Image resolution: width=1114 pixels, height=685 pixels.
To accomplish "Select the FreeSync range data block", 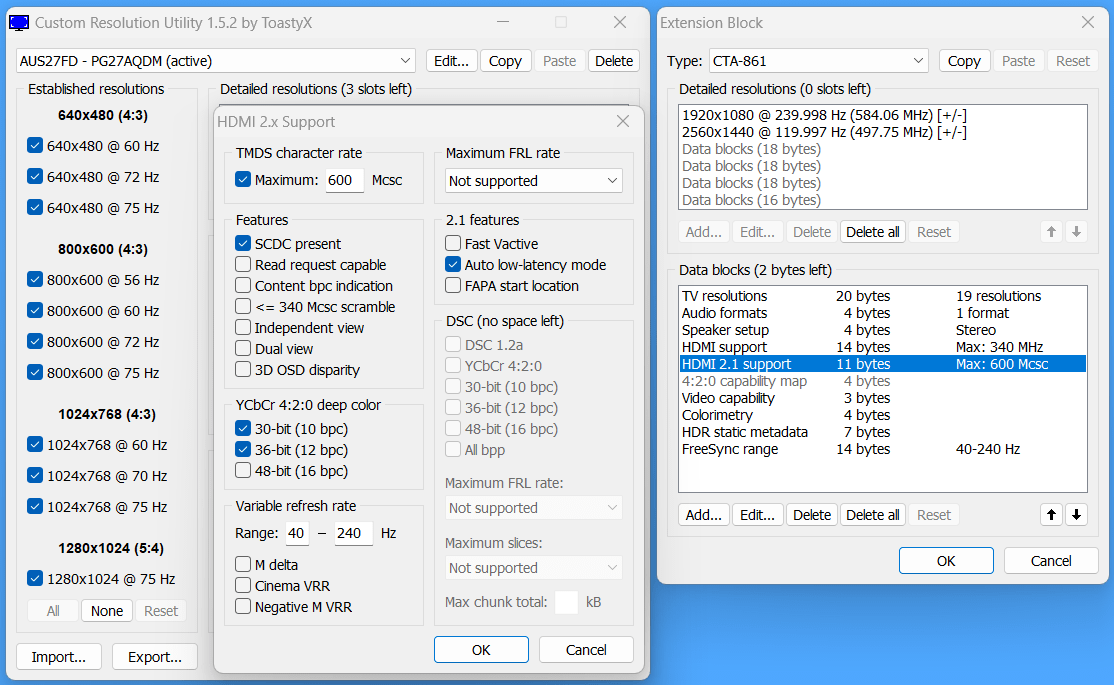I will [882, 449].
